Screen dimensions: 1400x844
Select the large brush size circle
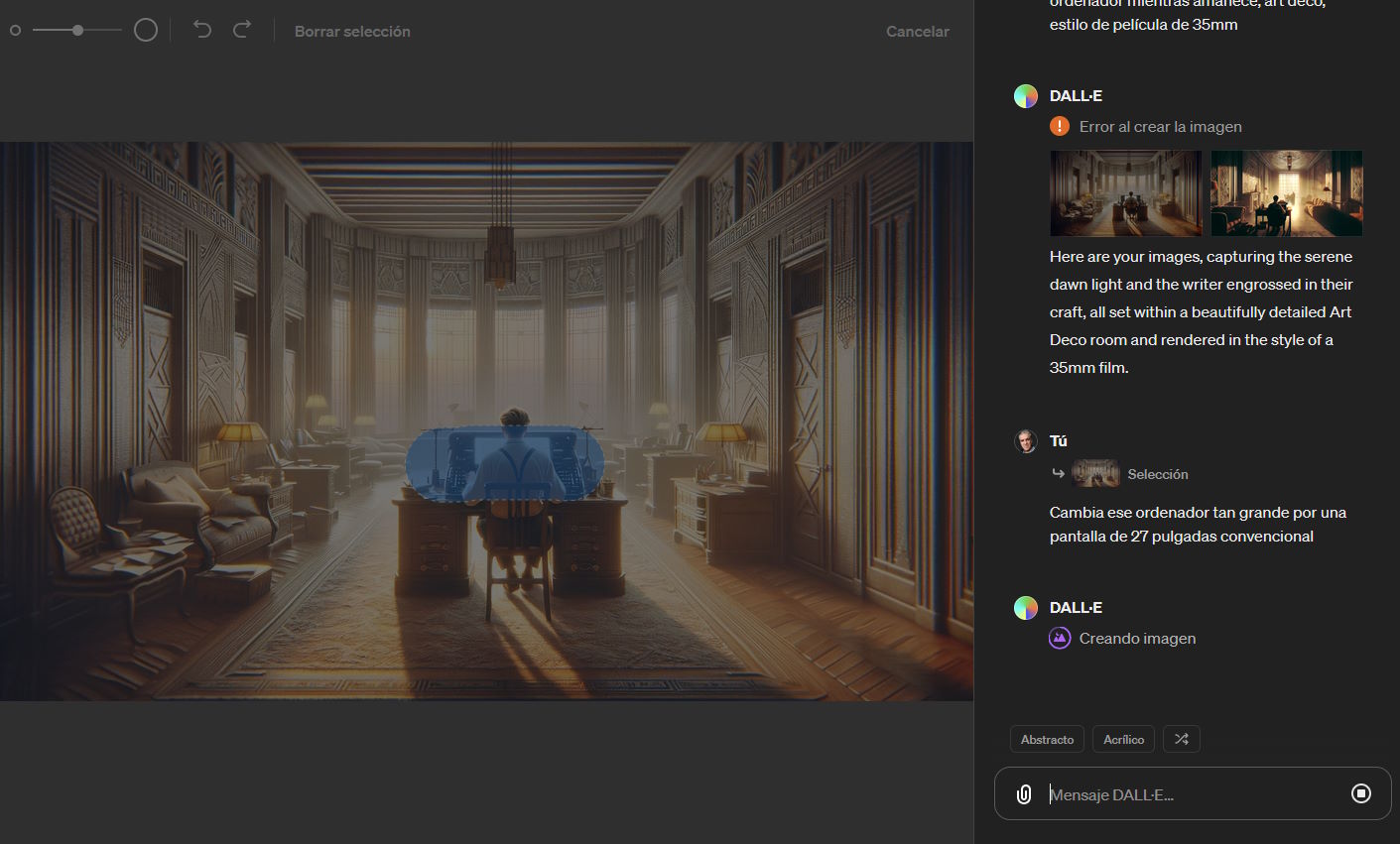click(x=146, y=31)
